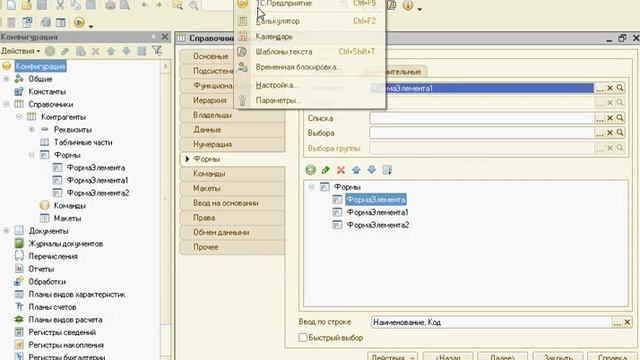The height and width of the screenshot is (360, 640).
Task: Clear the Ввод по строке field with its X
Action: [627, 322]
